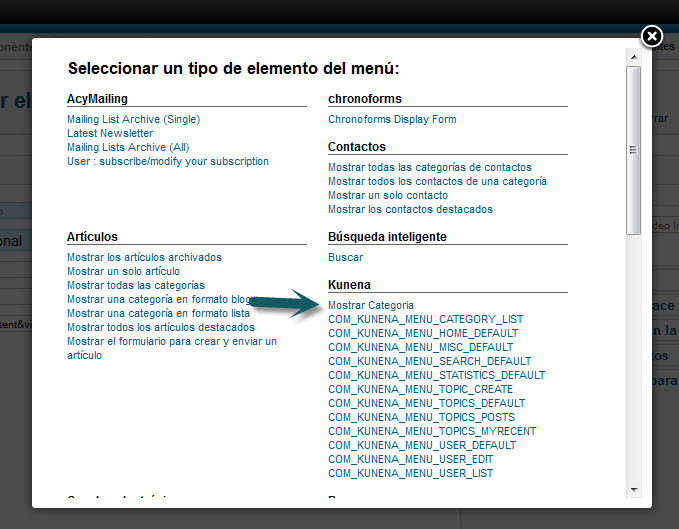Select User subscribe/modify your subscription link

pyautogui.click(x=167, y=161)
